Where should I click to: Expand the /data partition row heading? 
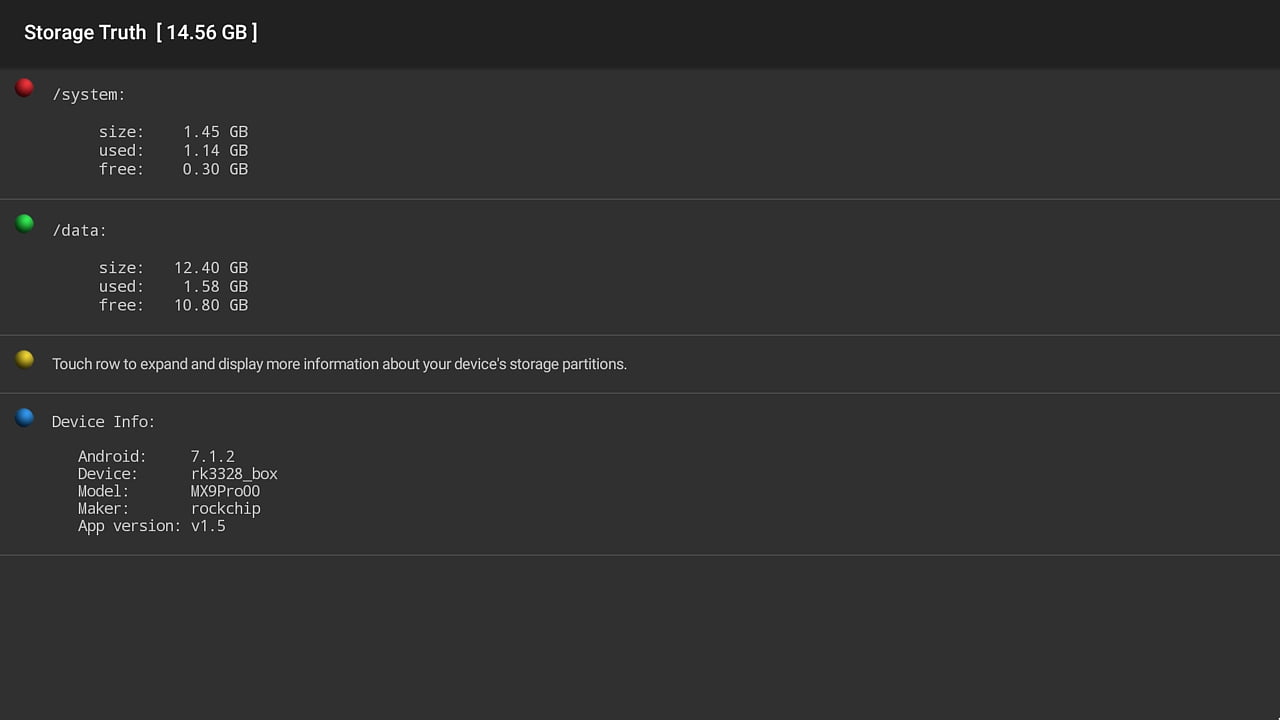(x=79, y=231)
